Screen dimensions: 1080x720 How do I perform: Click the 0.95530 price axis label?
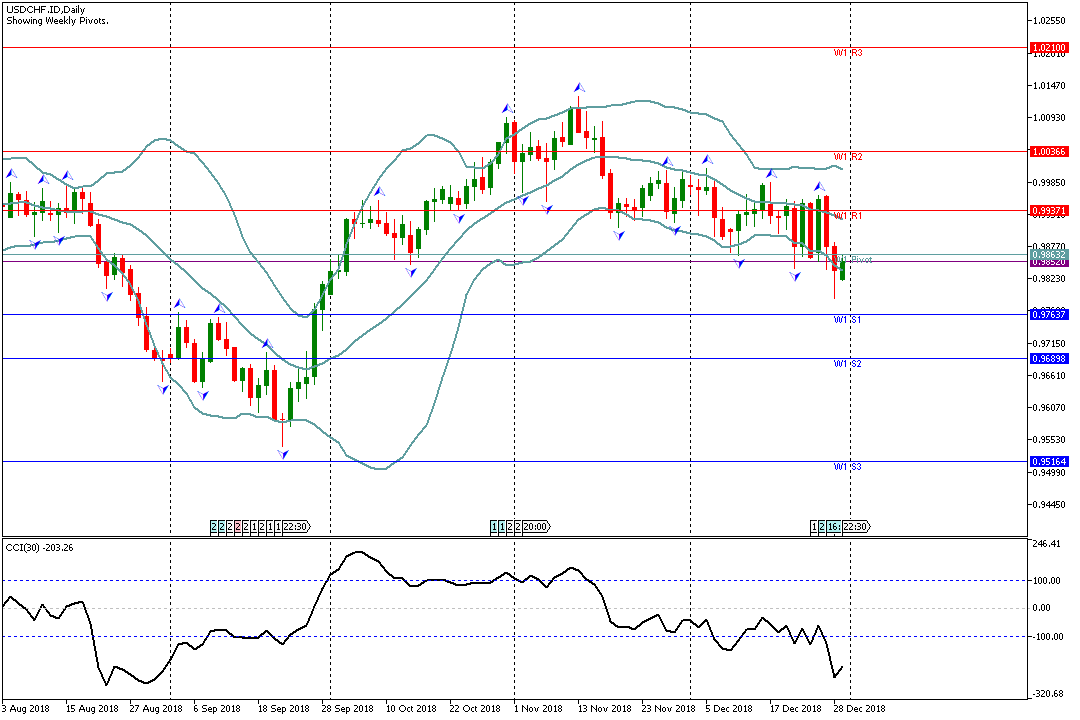click(x=1049, y=440)
